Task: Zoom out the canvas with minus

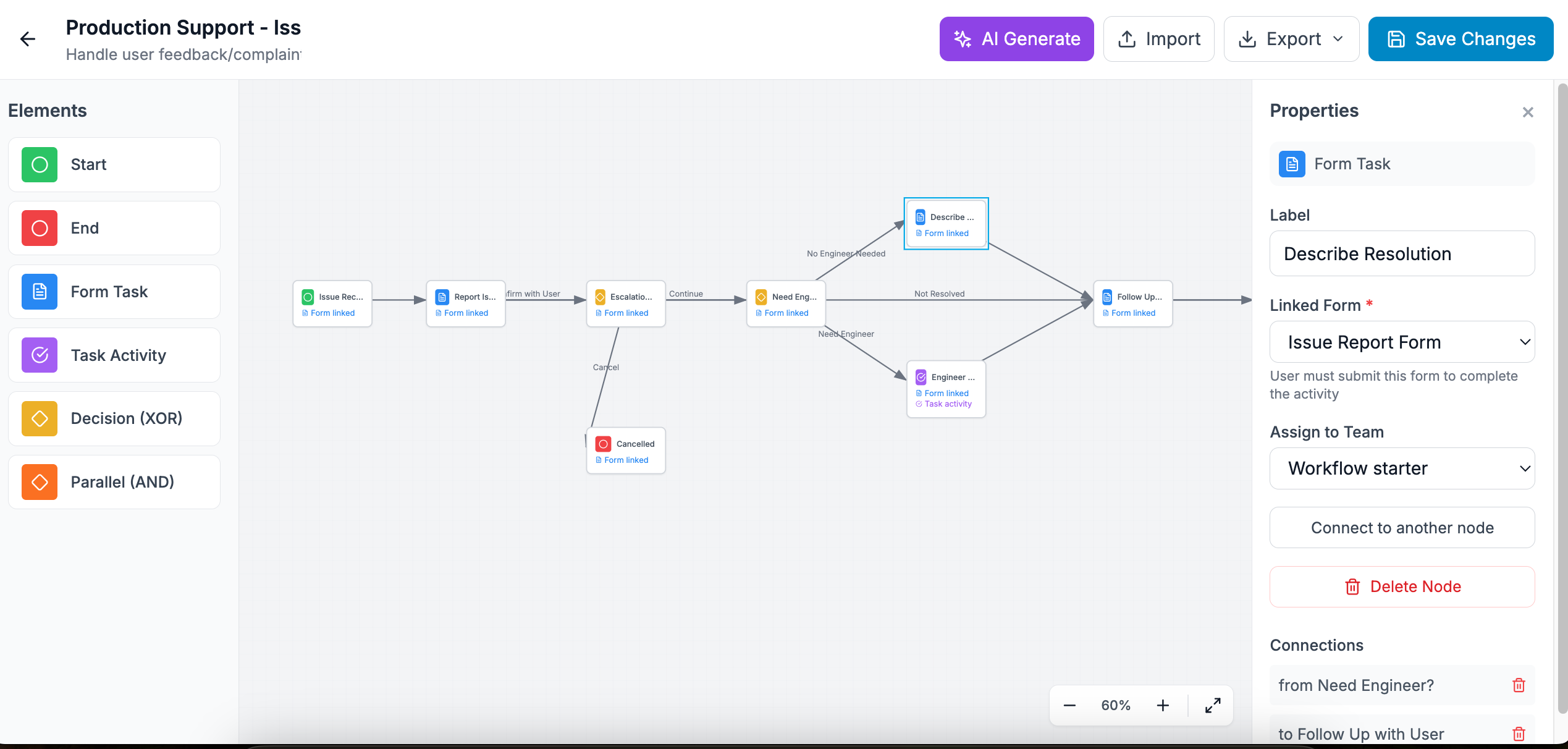Action: (x=1069, y=705)
